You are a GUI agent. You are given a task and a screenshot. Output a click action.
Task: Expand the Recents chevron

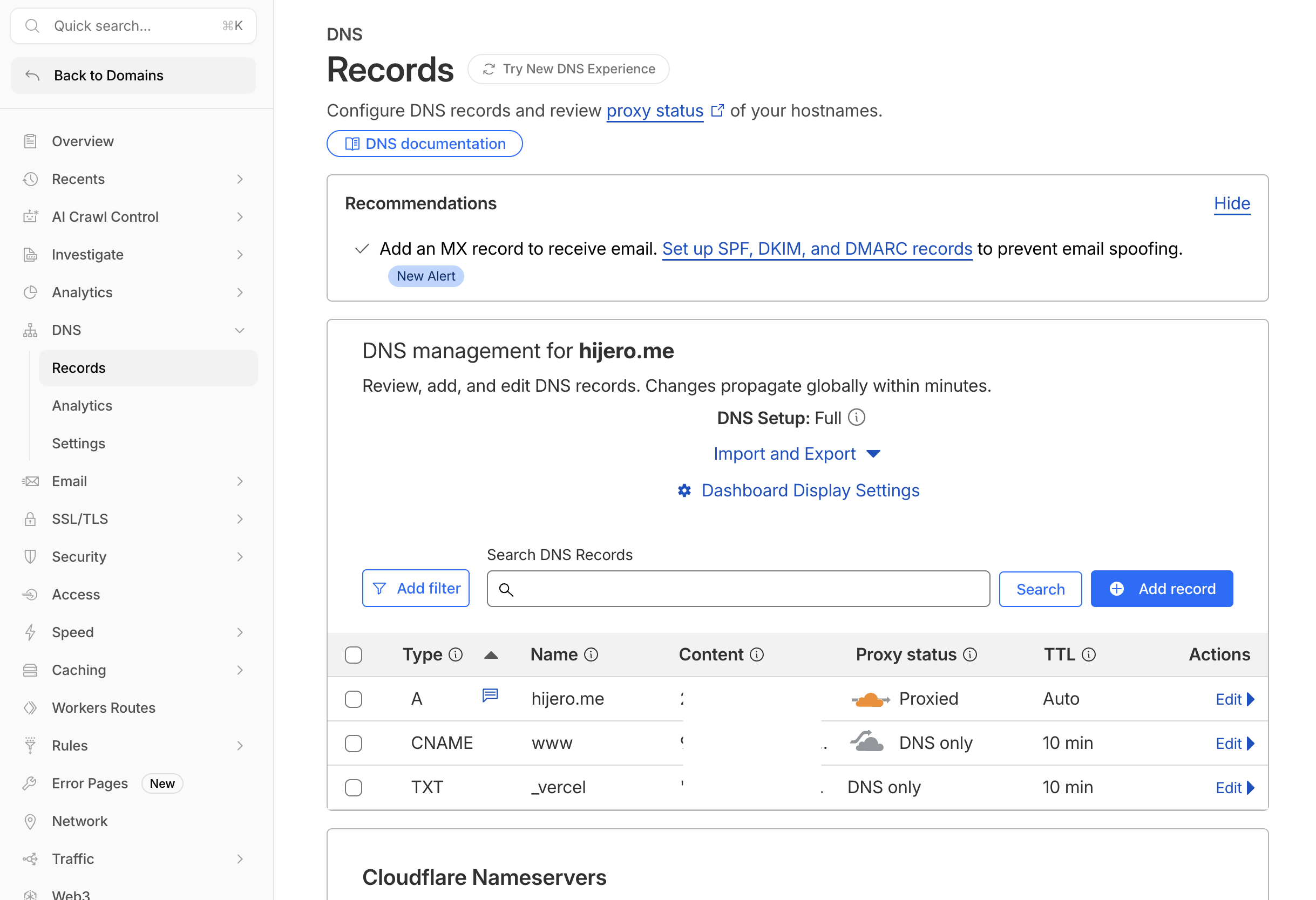click(240, 179)
